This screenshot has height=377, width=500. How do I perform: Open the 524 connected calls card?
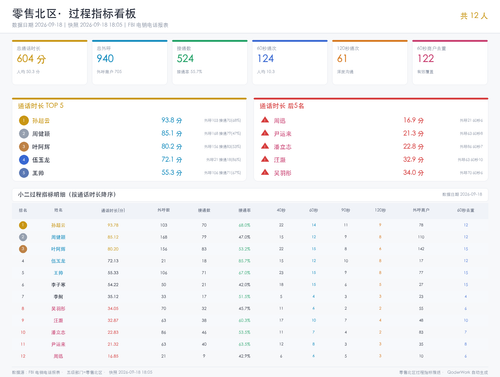click(210, 62)
